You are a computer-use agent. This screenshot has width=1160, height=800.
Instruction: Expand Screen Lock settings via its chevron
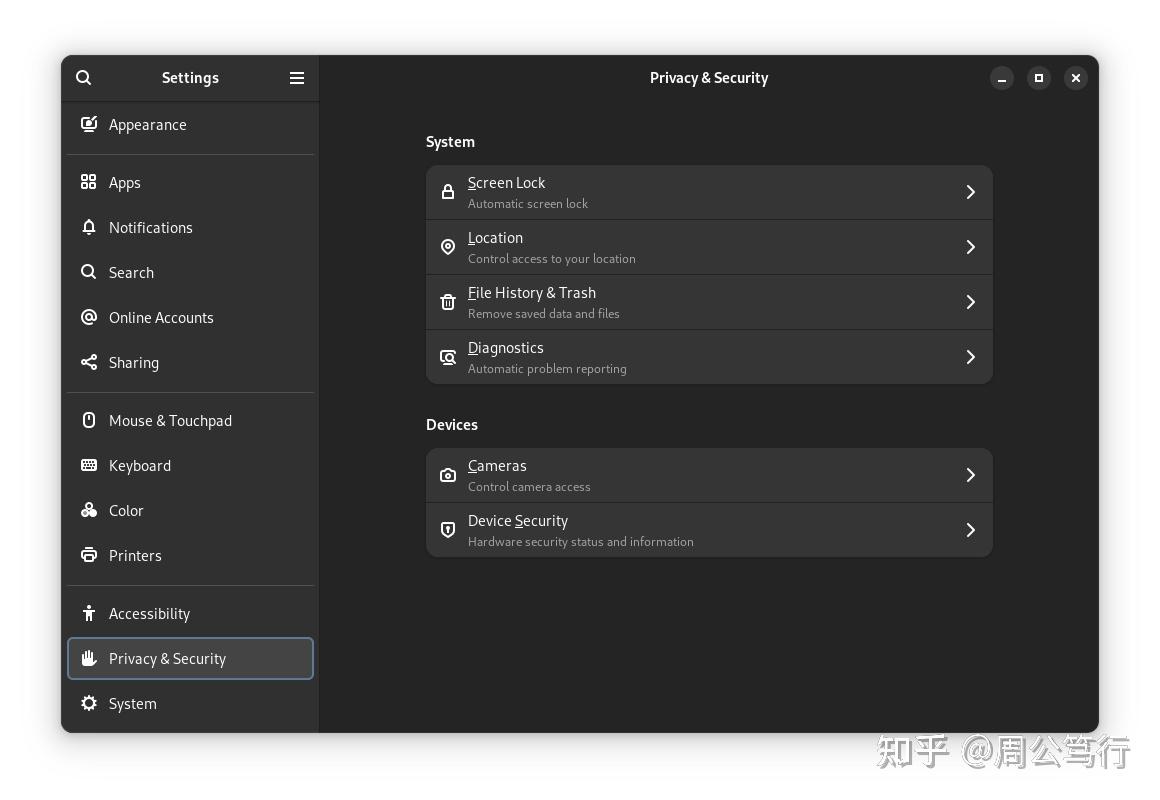point(970,192)
